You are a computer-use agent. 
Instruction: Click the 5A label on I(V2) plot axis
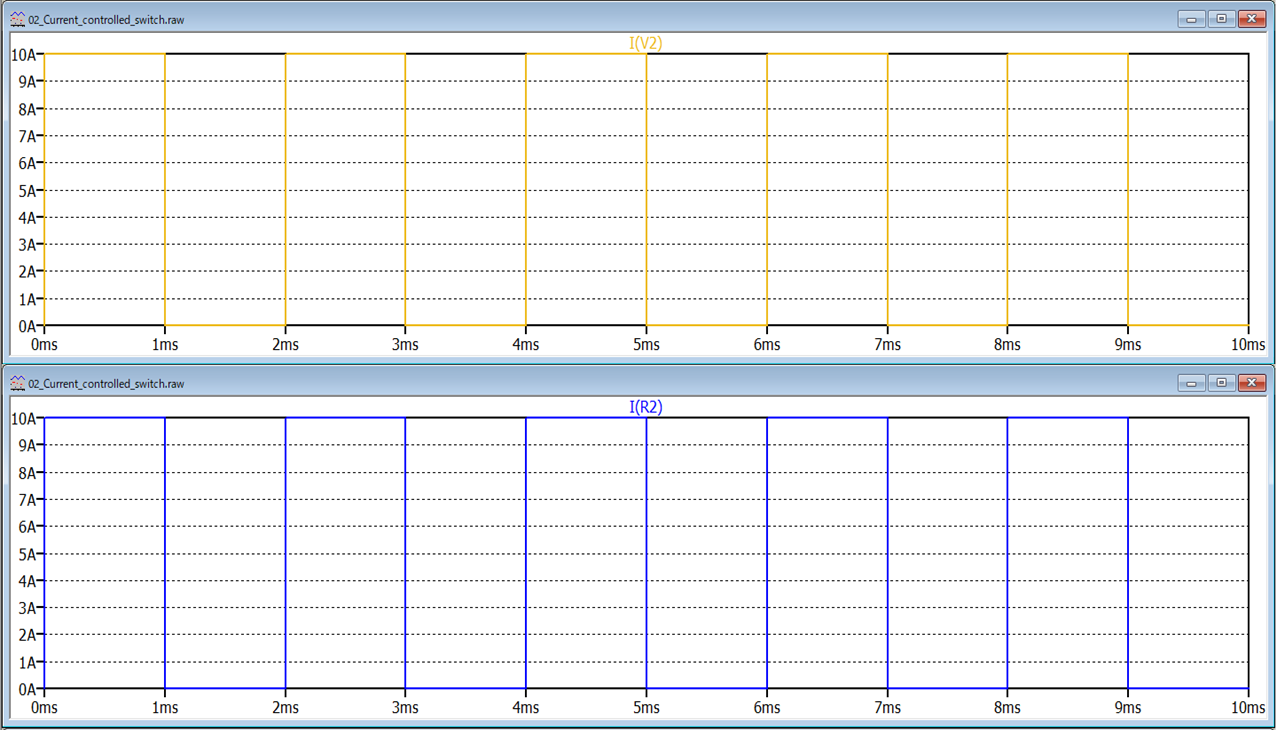29,190
